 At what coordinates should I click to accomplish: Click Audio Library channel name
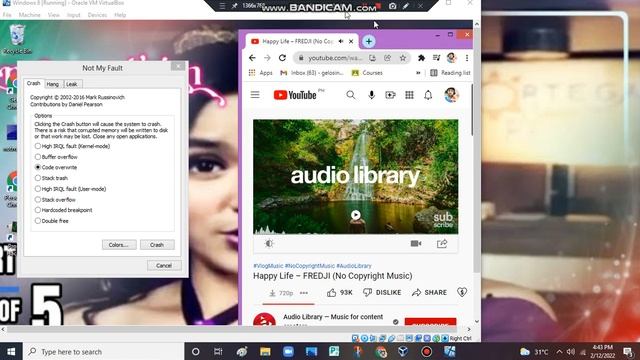click(x=333, y=317)
